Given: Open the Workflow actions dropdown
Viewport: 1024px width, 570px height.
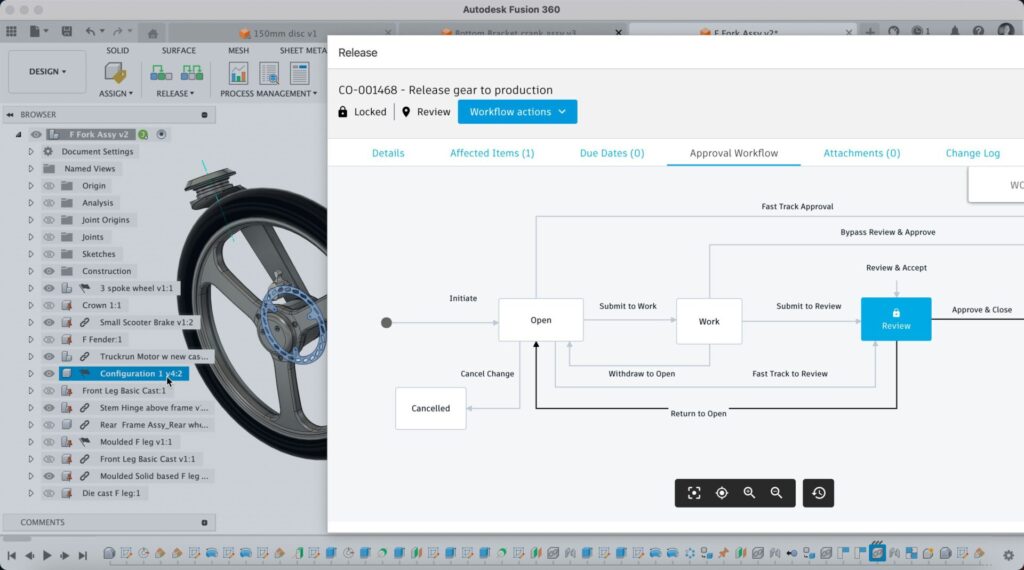Looking at the screenshot, I should point(517,112).
